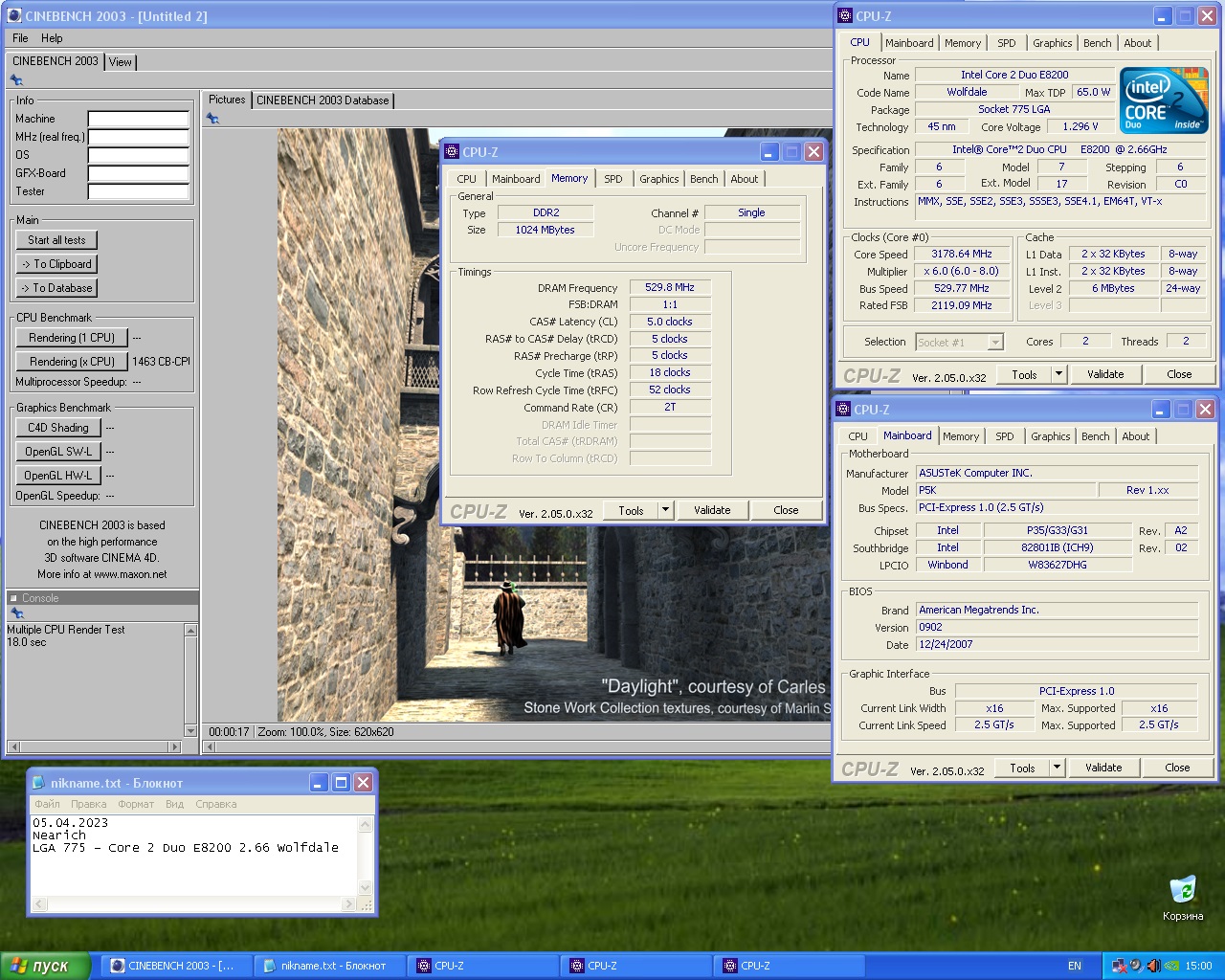
Task: Open Bench tab in CPU tab window
Action: click(1098, 43)
